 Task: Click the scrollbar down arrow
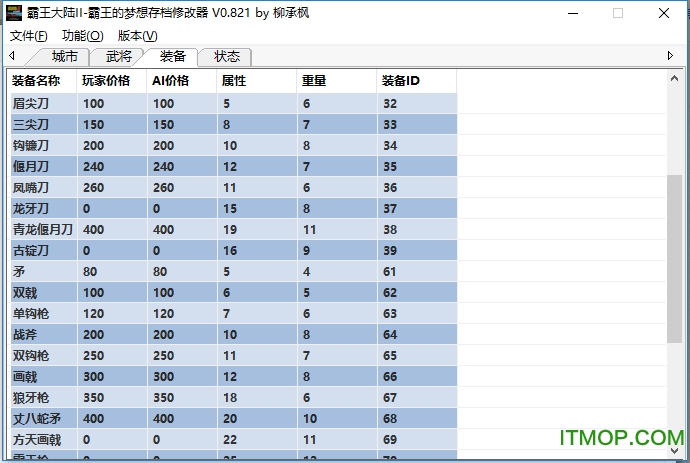(674, 451)
